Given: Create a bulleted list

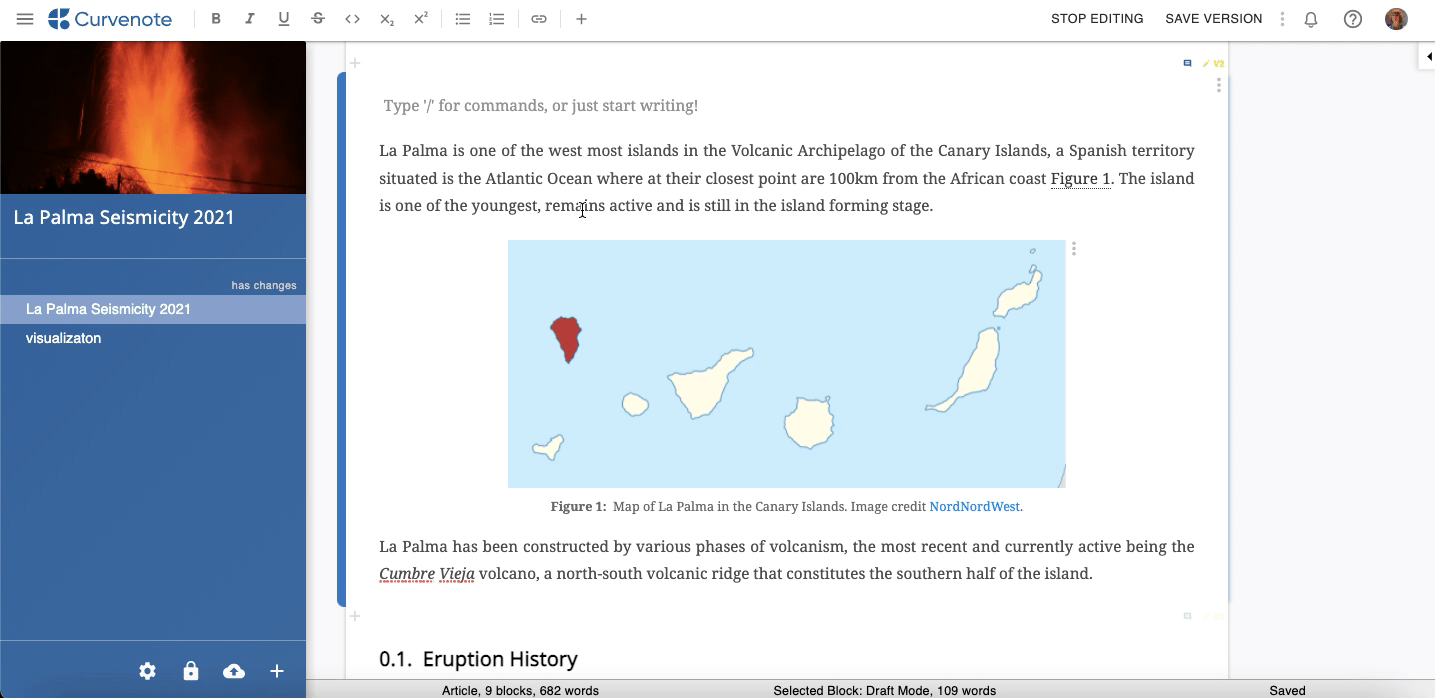Looking at the screenshot, I should (462, 18).
